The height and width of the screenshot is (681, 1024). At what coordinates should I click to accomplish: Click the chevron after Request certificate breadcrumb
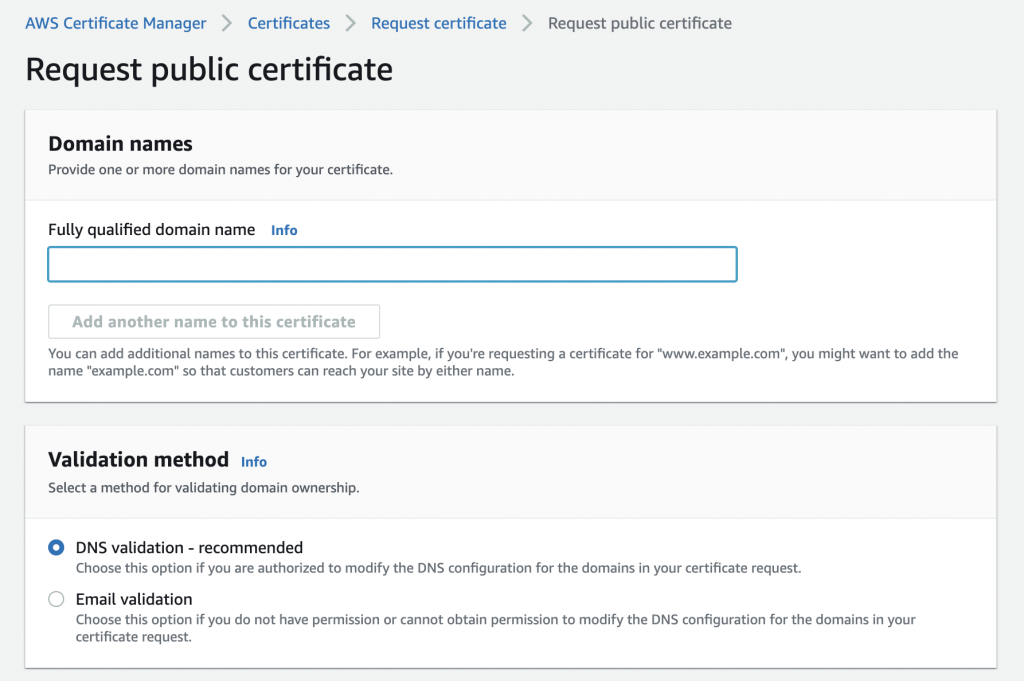[x=528, y=23]
